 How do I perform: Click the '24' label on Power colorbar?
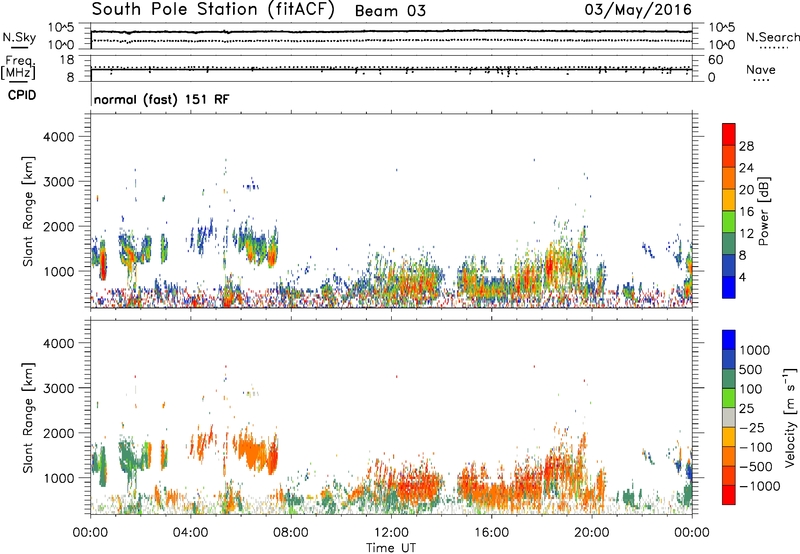(746, 168)
